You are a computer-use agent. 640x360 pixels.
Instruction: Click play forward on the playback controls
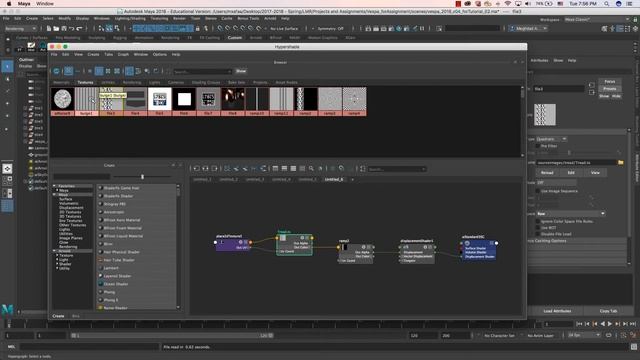pyautogui.click(x=610, y=324)
